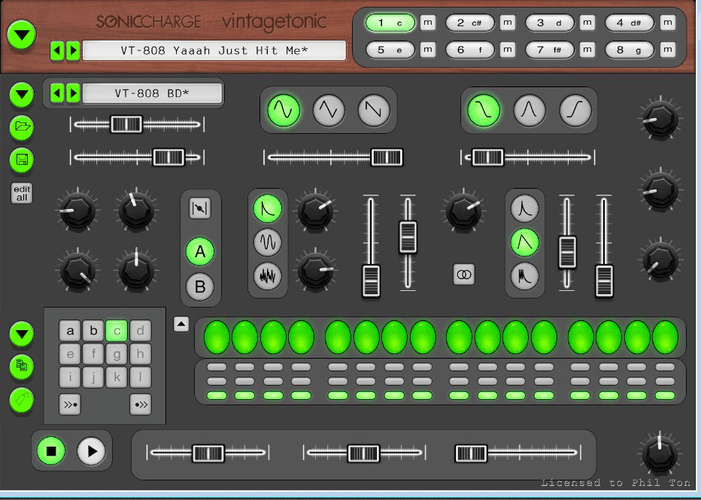Select the sine pitch modulation icon
The height and width of the screenshot is (500, 701).
[267, 242]
